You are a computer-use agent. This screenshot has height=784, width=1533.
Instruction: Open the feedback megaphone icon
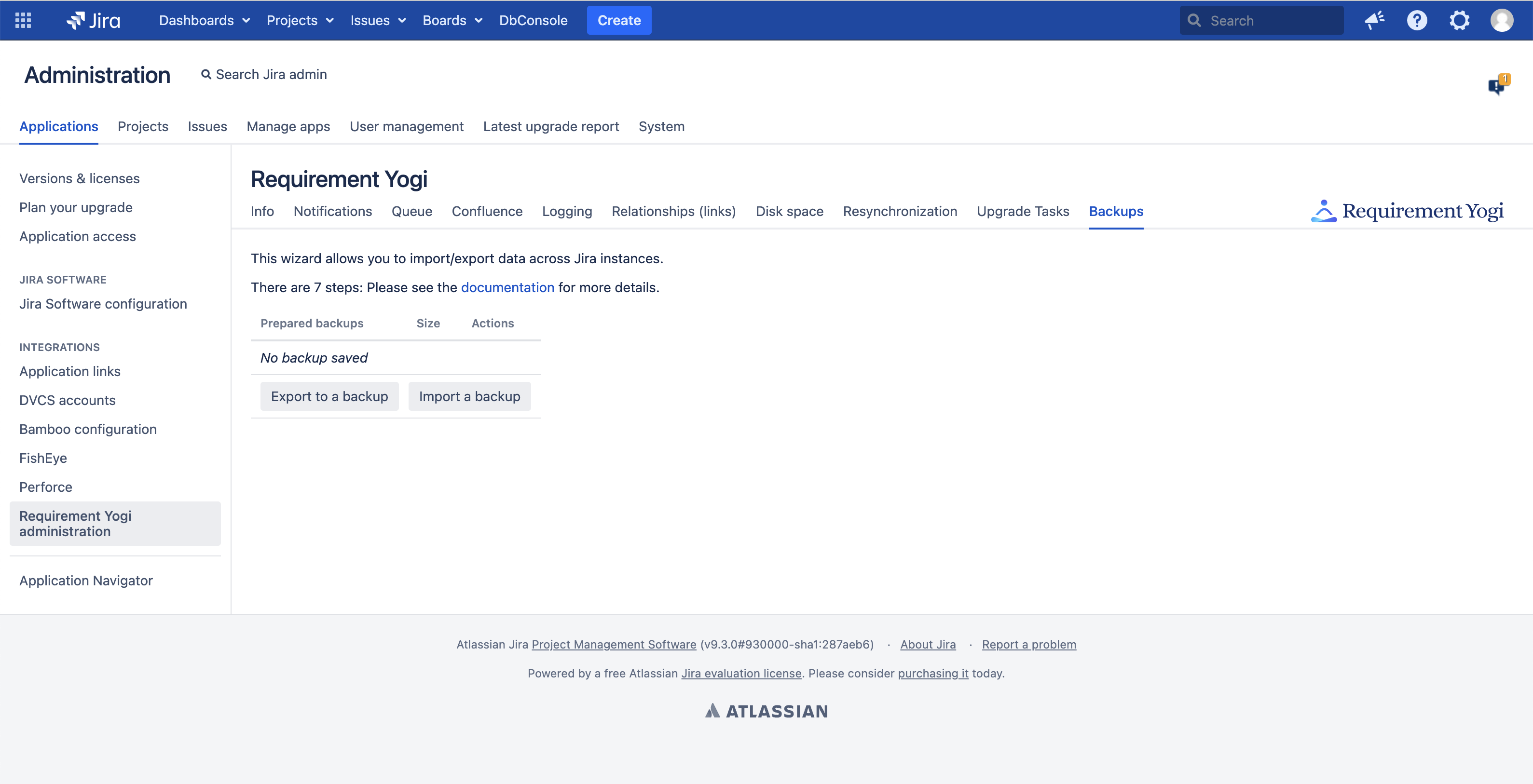click(1374, 20)
